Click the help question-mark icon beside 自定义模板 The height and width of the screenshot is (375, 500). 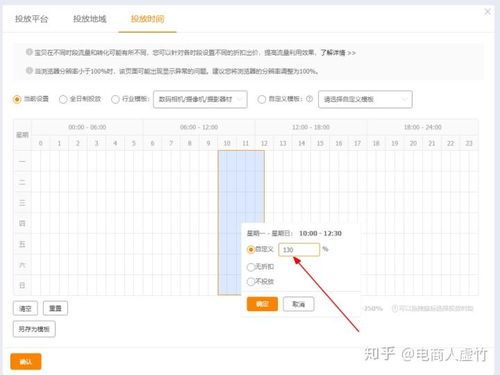click(309, 99)
